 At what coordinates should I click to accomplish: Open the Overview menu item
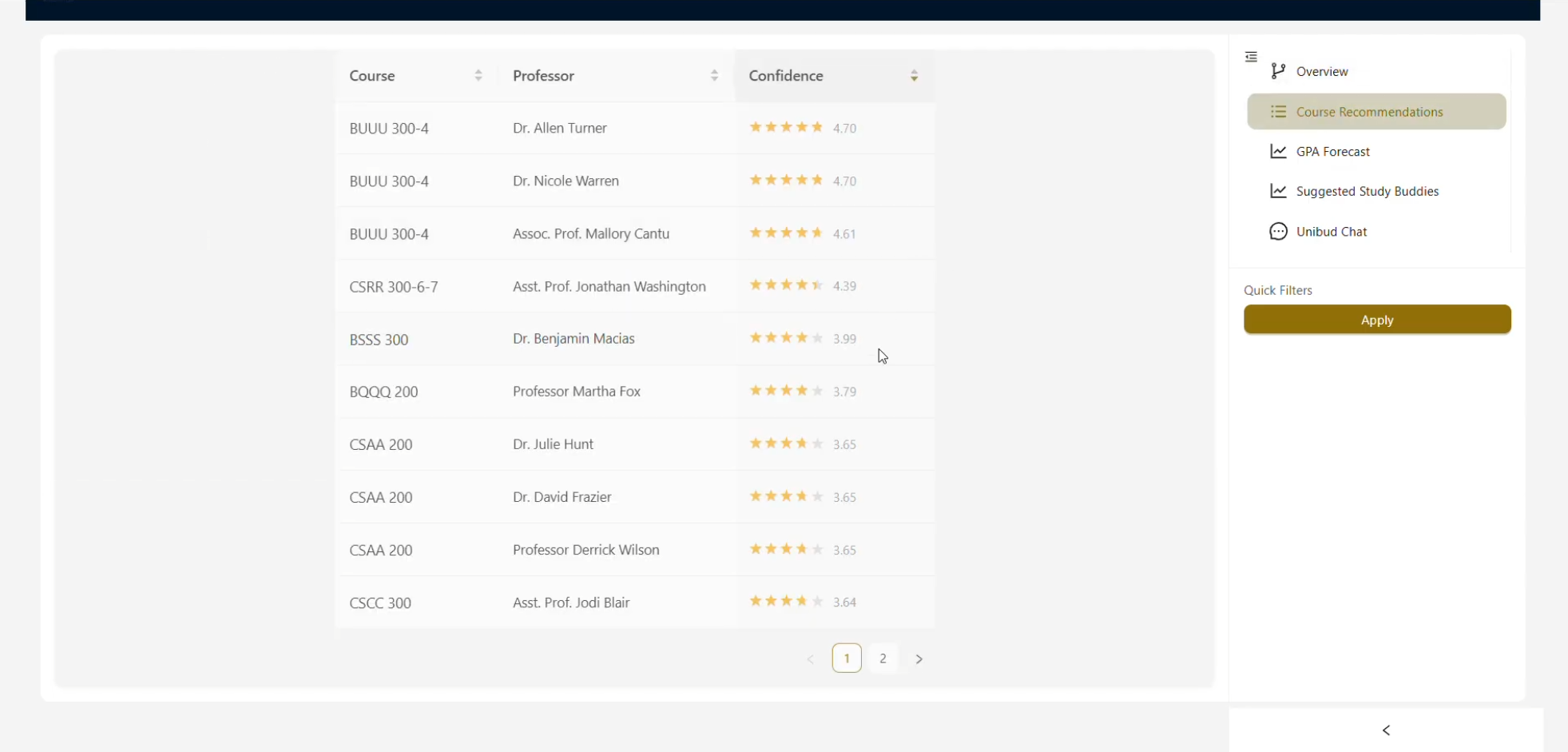1377,71
